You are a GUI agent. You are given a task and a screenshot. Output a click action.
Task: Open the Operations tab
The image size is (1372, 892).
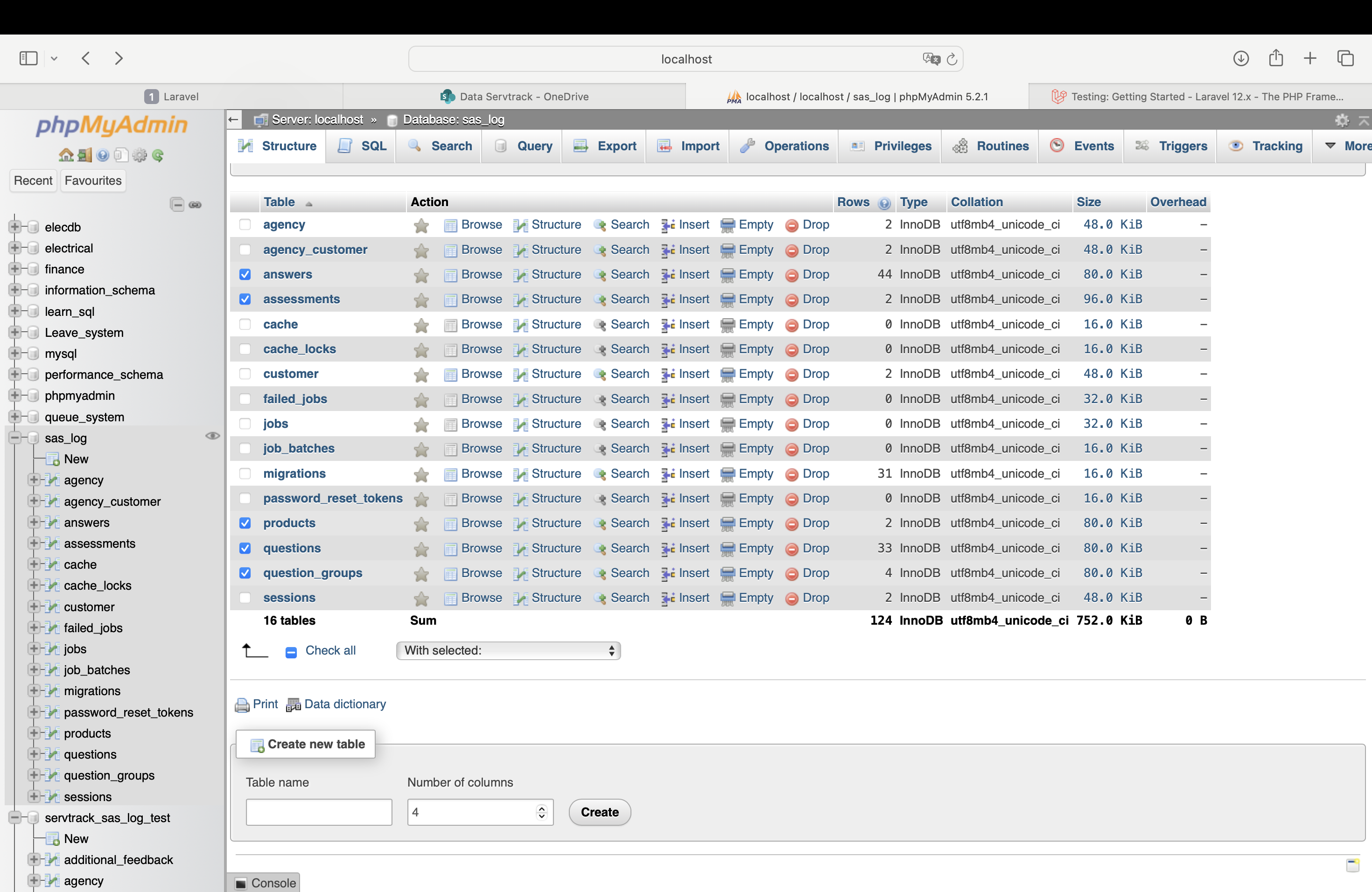click(784, 146)
